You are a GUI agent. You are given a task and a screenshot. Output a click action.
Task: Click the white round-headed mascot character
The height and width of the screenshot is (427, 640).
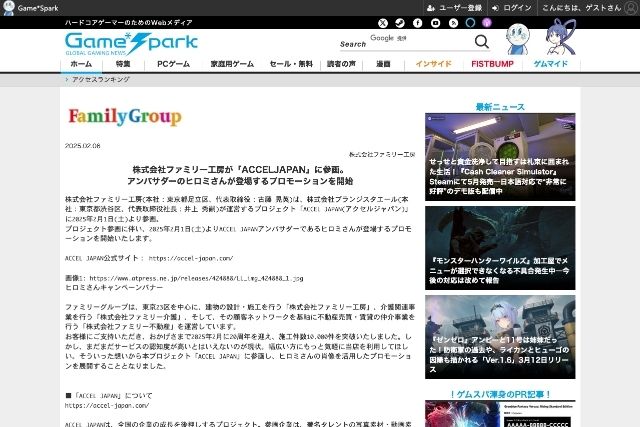coord(518,39)
